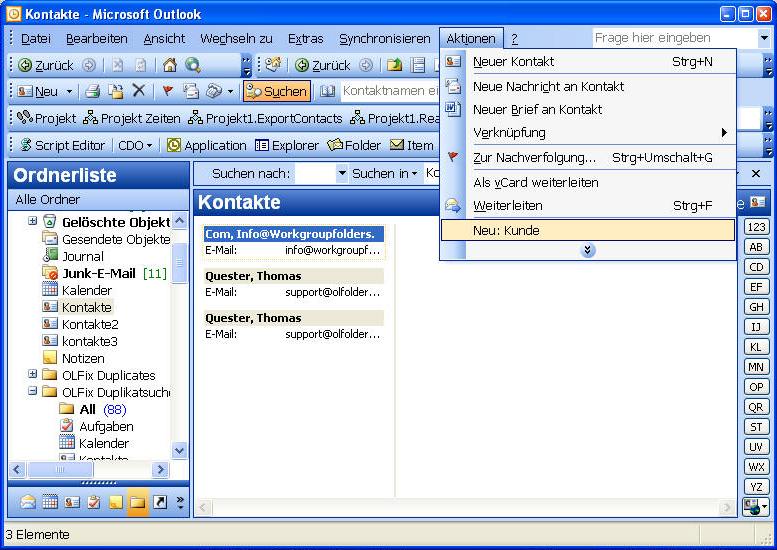Open the Wechseln zu menu
Viewport: 777px width, 550px height.
coord(236,39)
